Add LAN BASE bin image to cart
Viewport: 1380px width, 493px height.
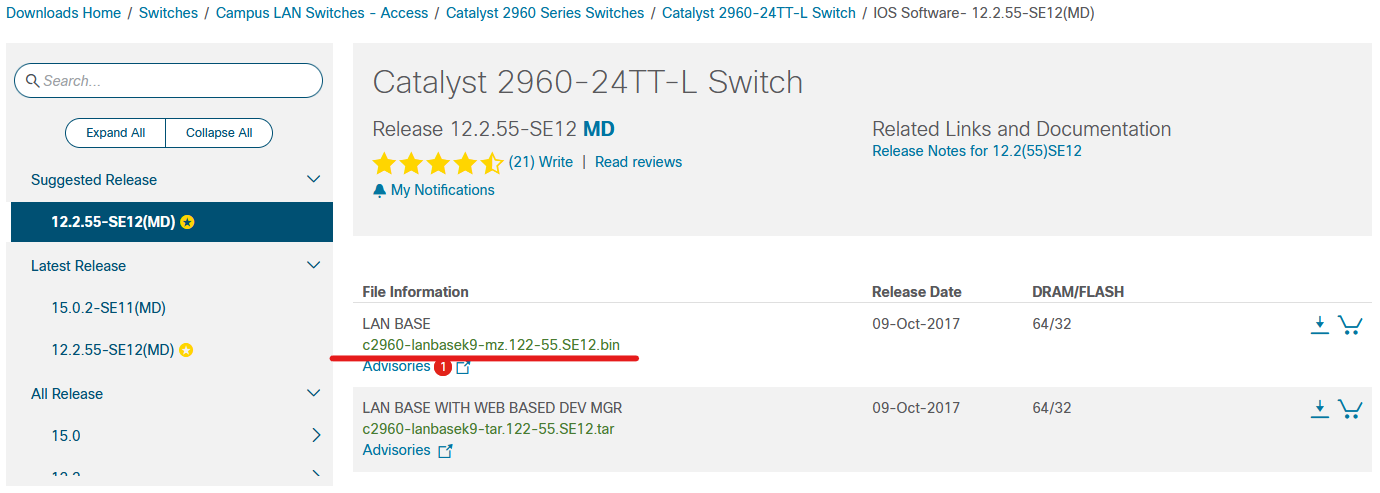point(1350,325)
